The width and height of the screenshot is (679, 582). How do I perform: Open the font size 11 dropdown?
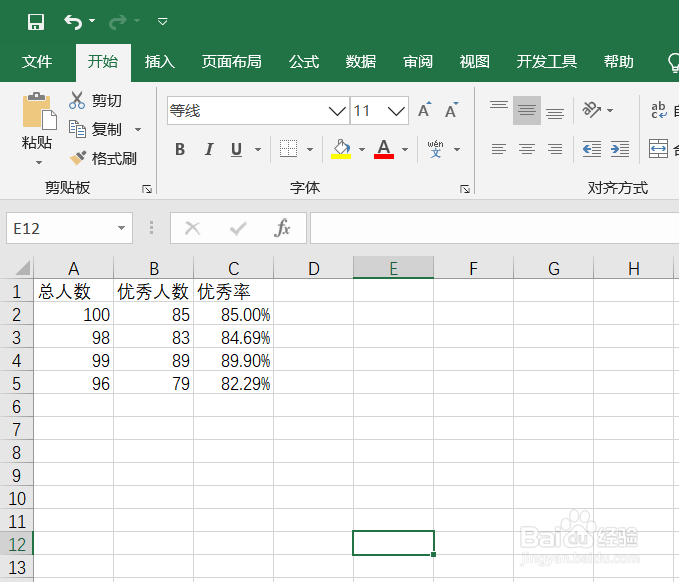(396, 111)
